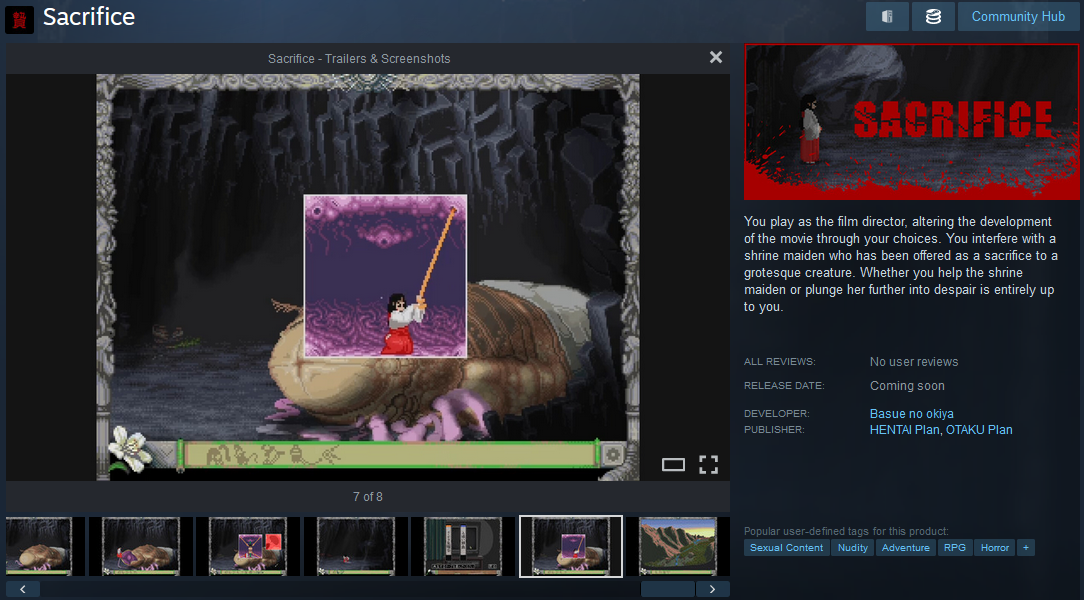1084x600 pixels.
Task: Select the second screenshot thumbnail
Action: 141,546
